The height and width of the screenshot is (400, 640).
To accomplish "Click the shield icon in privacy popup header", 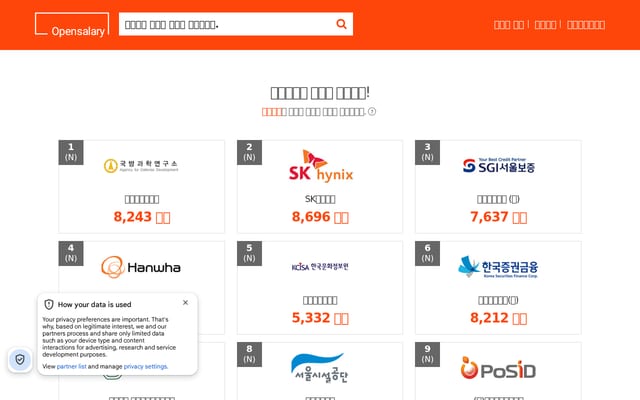I will point(49,304).
